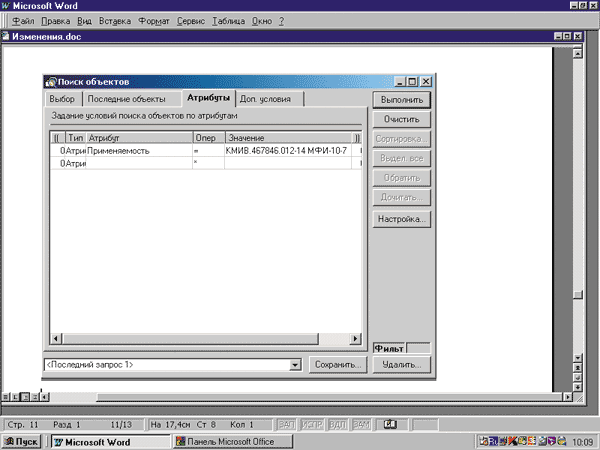
Task: Switch to Normal view using bottom-left view button
Action: click(x=7, y=397)
